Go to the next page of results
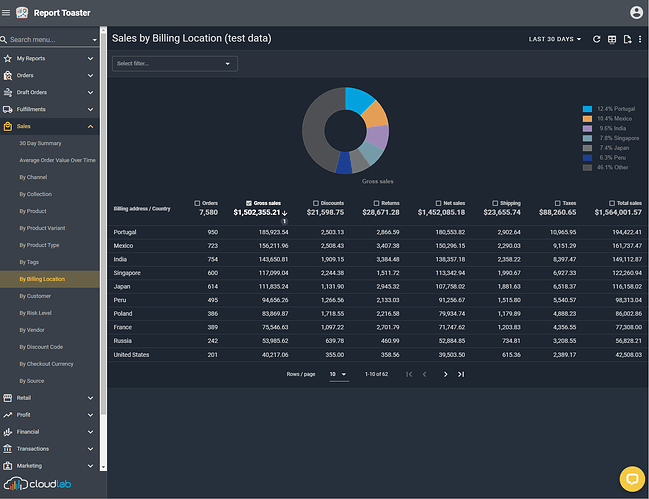Screen dimensions: 649x499 443,374
